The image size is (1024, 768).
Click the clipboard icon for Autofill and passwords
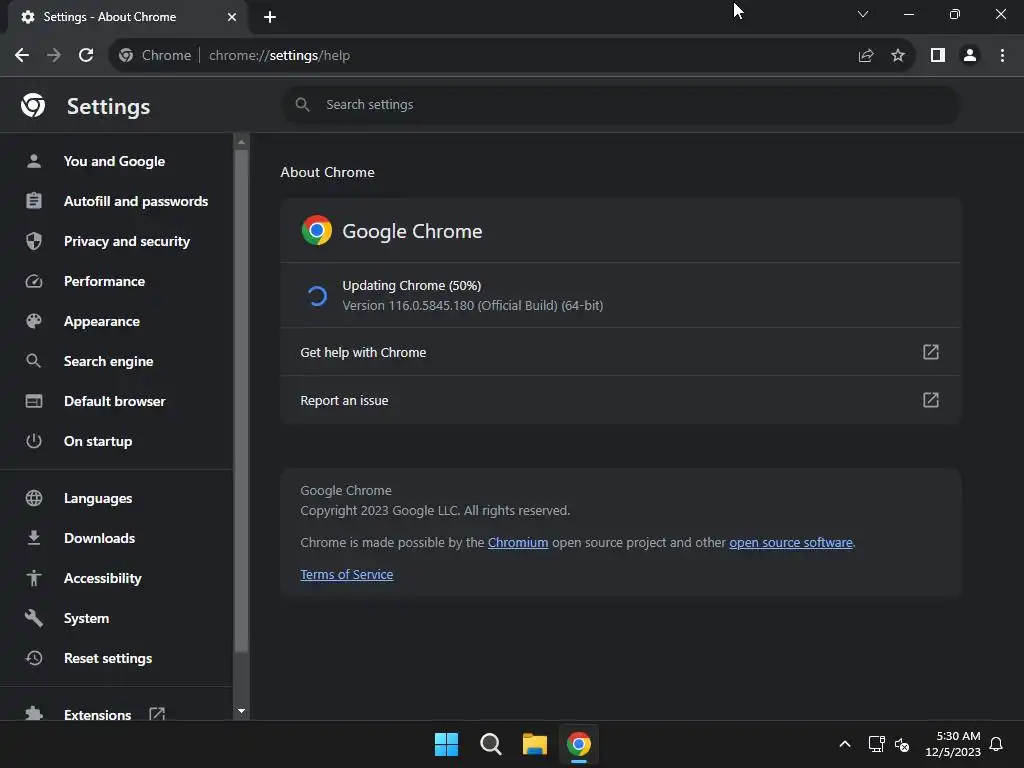pyautogui.click(x=34, y=201)
